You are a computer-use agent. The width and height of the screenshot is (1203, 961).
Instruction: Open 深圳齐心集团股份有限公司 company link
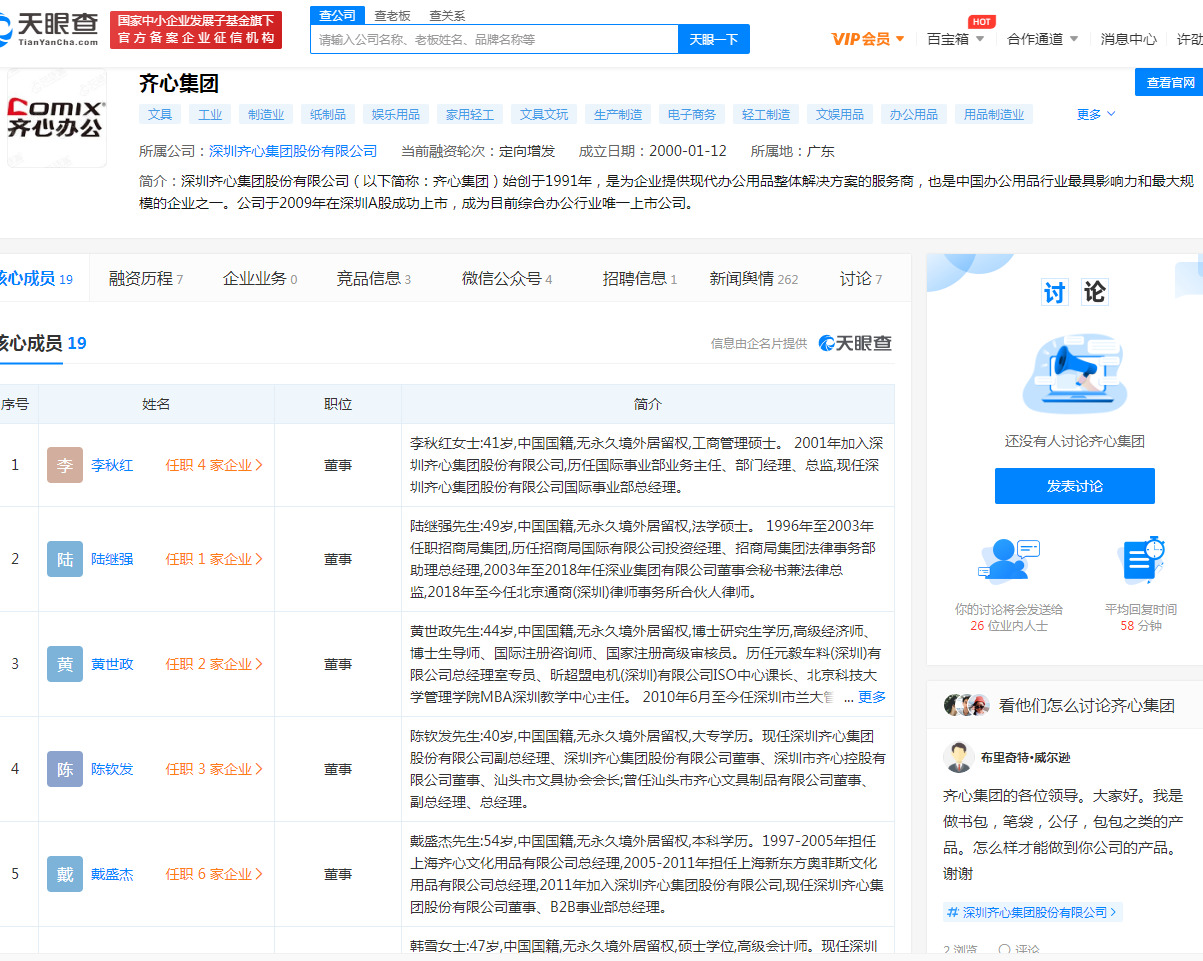click(293, 151)
